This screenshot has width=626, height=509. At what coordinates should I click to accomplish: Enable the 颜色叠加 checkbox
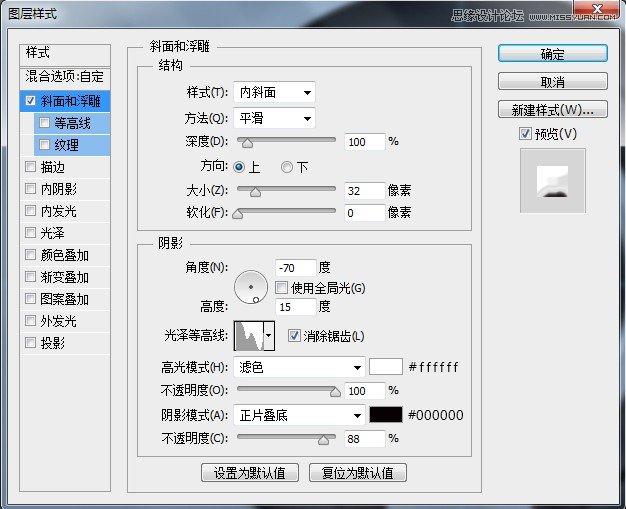pos(30,255)
